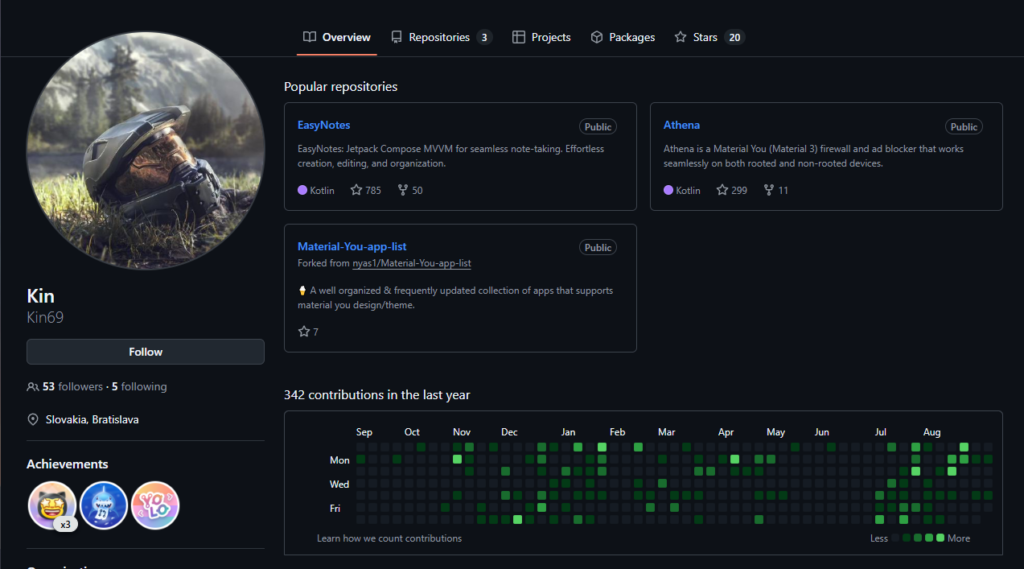
Task: Click the Slovakia, Bratislava location text
Action: [92, 419]
